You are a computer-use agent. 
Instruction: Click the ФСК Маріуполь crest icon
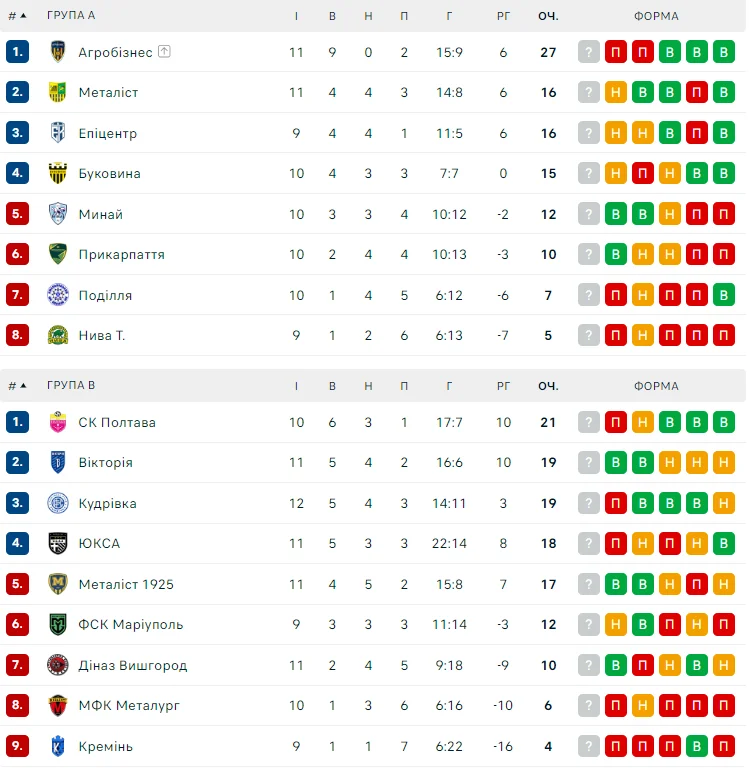tap(57, 624)
